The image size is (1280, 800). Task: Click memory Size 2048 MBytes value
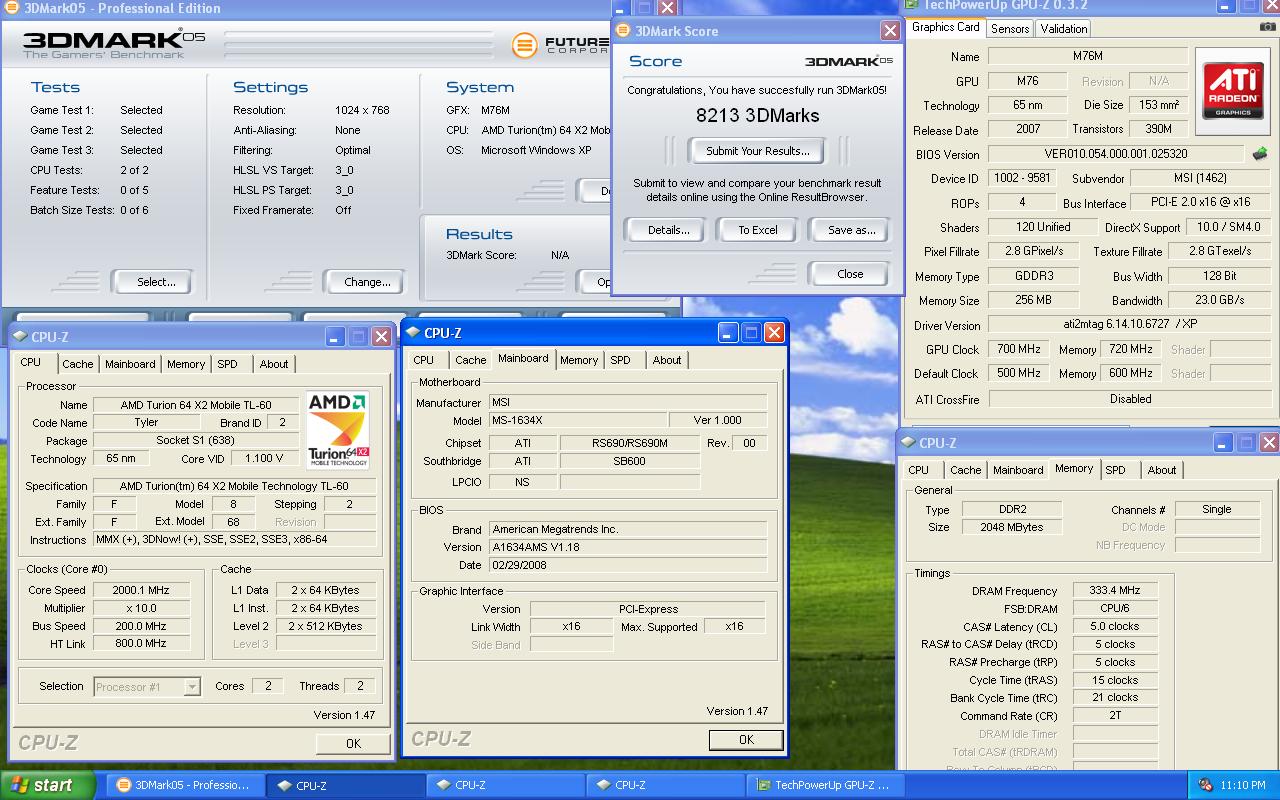[1012, 527]
